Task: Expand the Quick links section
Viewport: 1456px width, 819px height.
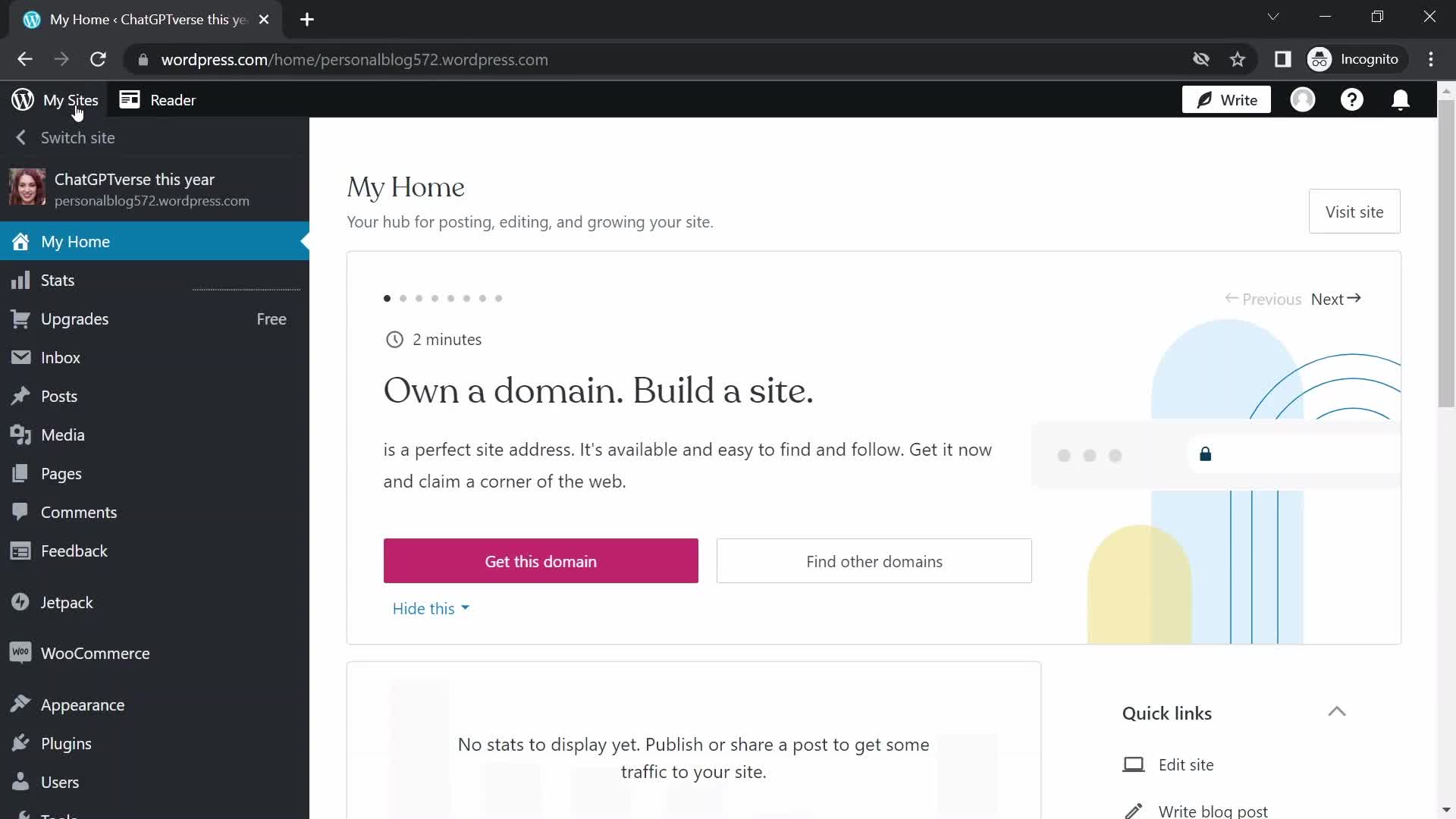Action: click(1337, 711)
